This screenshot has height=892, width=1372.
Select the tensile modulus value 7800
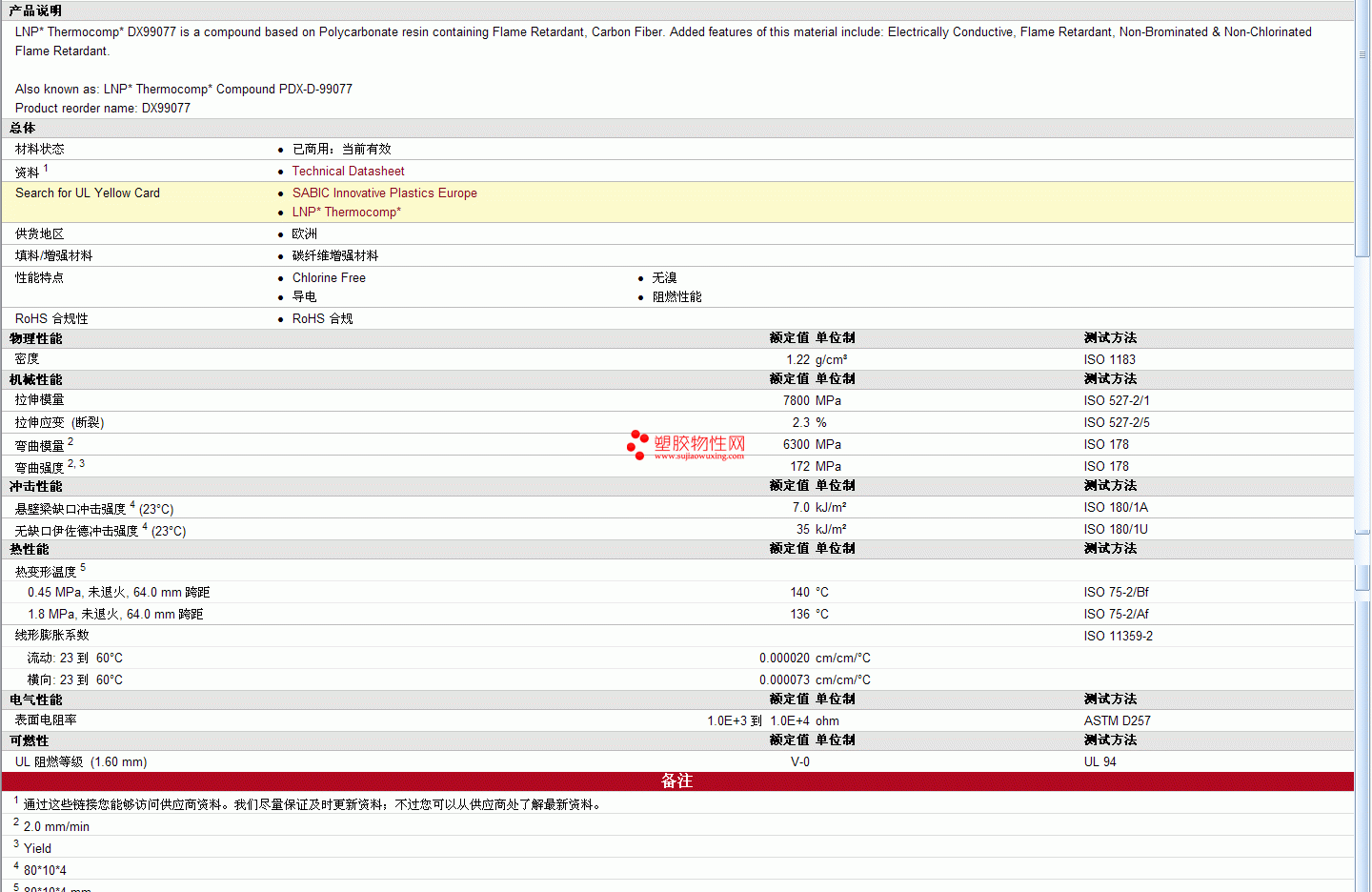click(x=797, y=401)
